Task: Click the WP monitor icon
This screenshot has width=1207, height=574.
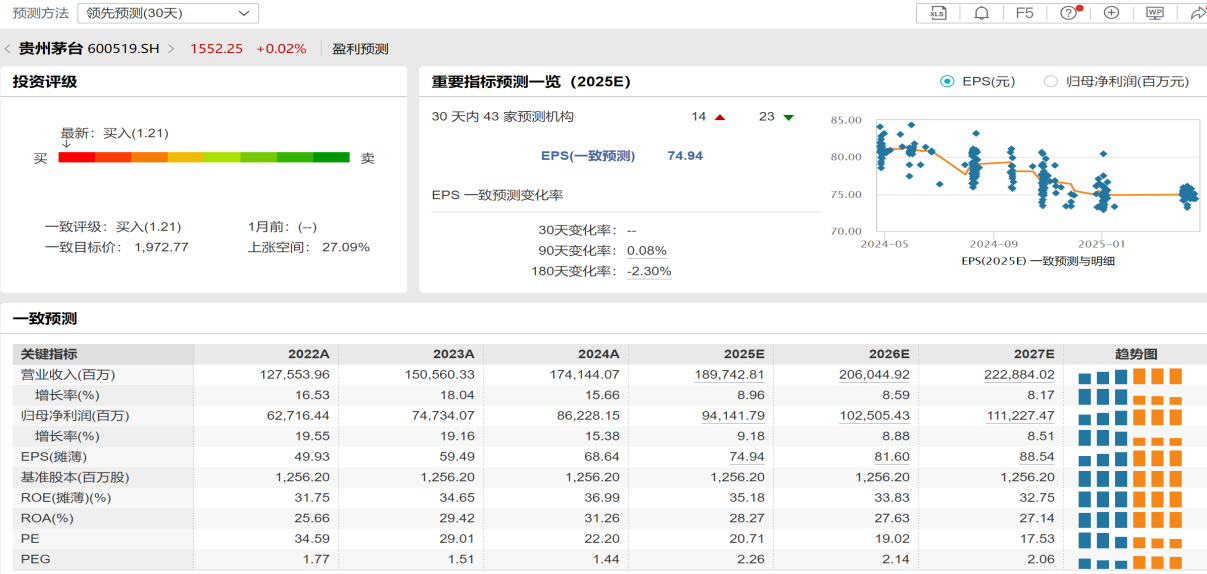Action: point(1155,13)
